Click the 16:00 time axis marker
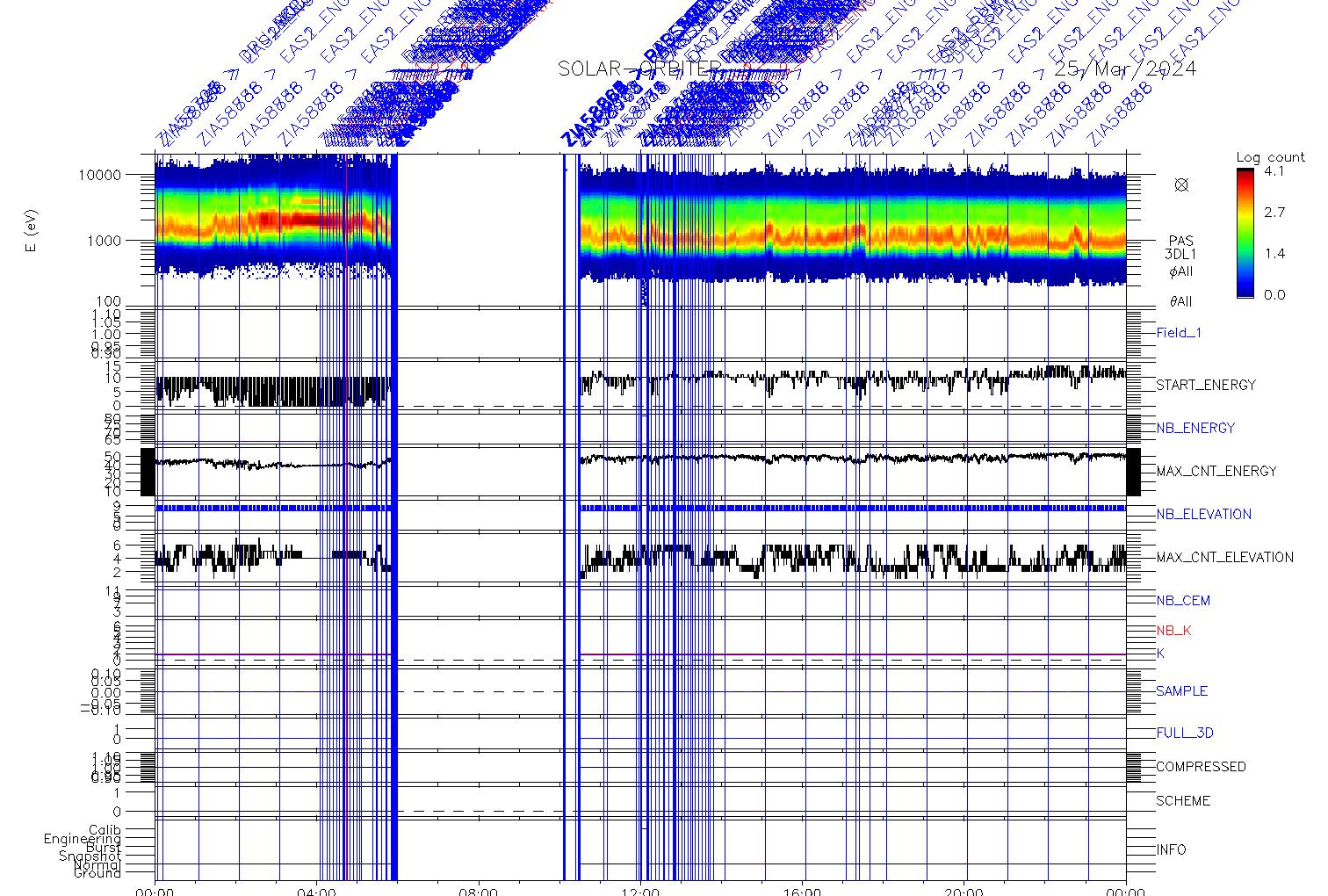1328x896 pixels. pyautogui.click(x=803, y=890)
